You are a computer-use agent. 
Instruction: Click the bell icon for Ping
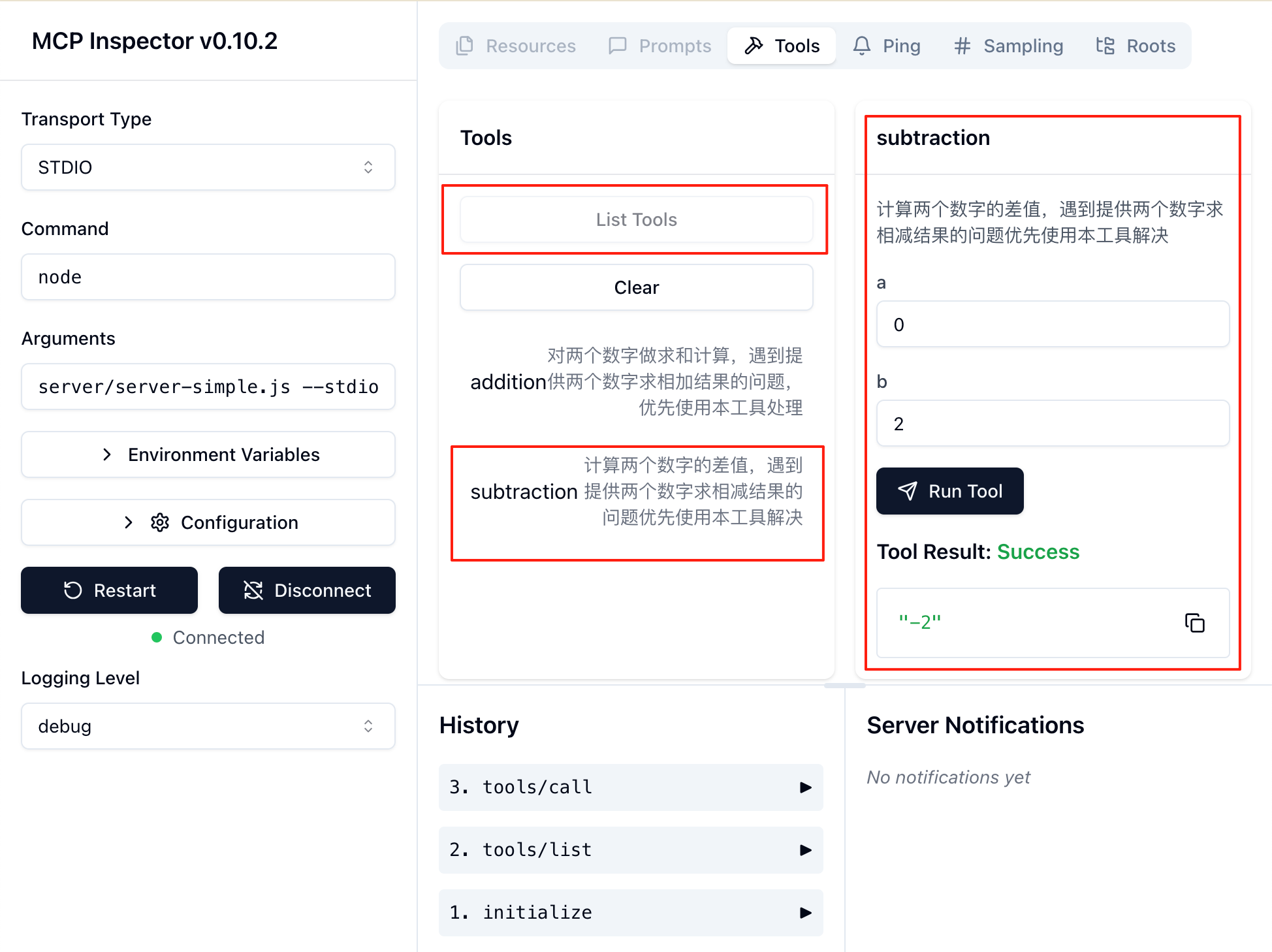point(862,45)
